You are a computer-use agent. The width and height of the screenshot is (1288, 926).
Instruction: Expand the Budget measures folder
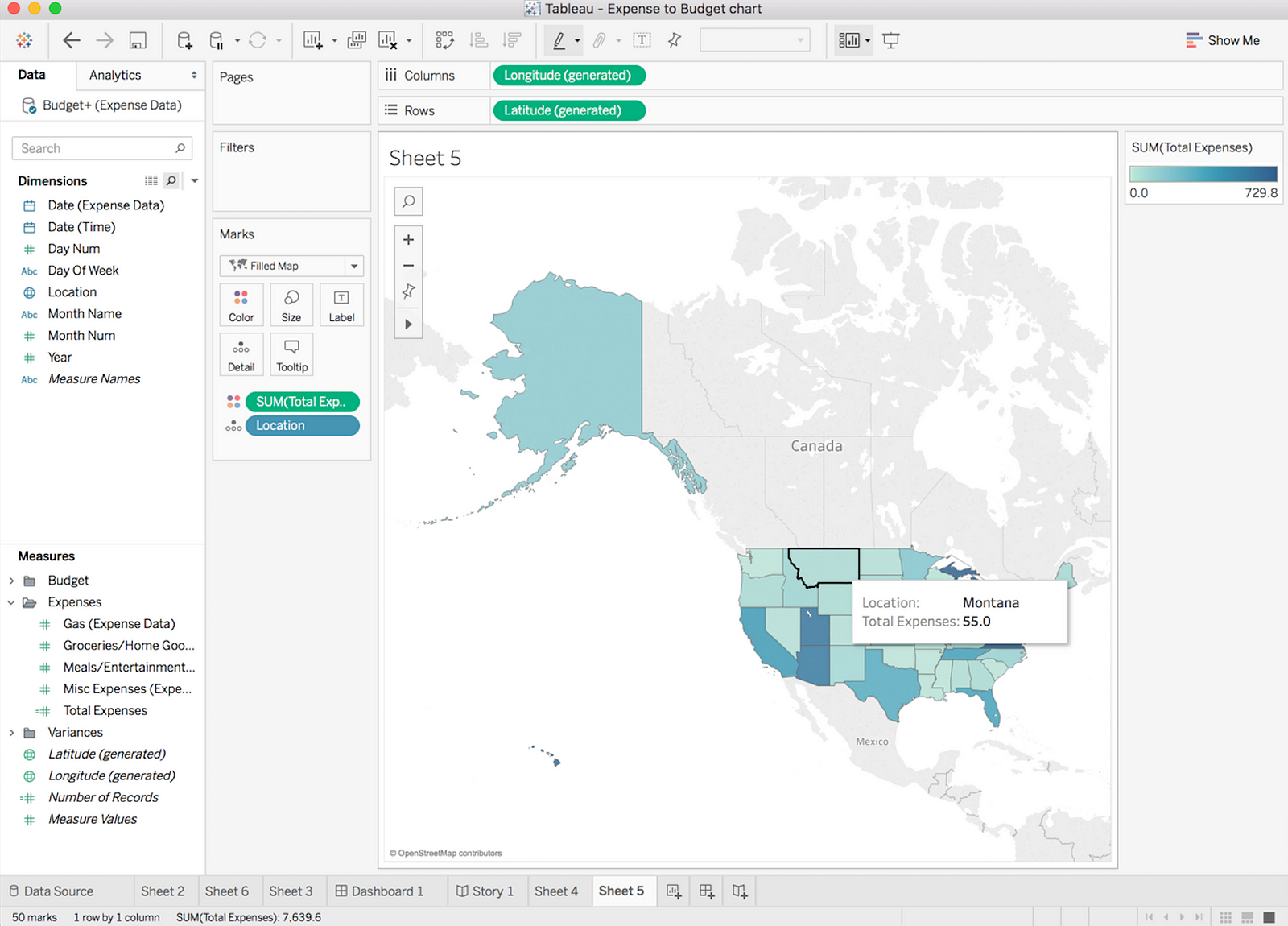click(11, 581)
